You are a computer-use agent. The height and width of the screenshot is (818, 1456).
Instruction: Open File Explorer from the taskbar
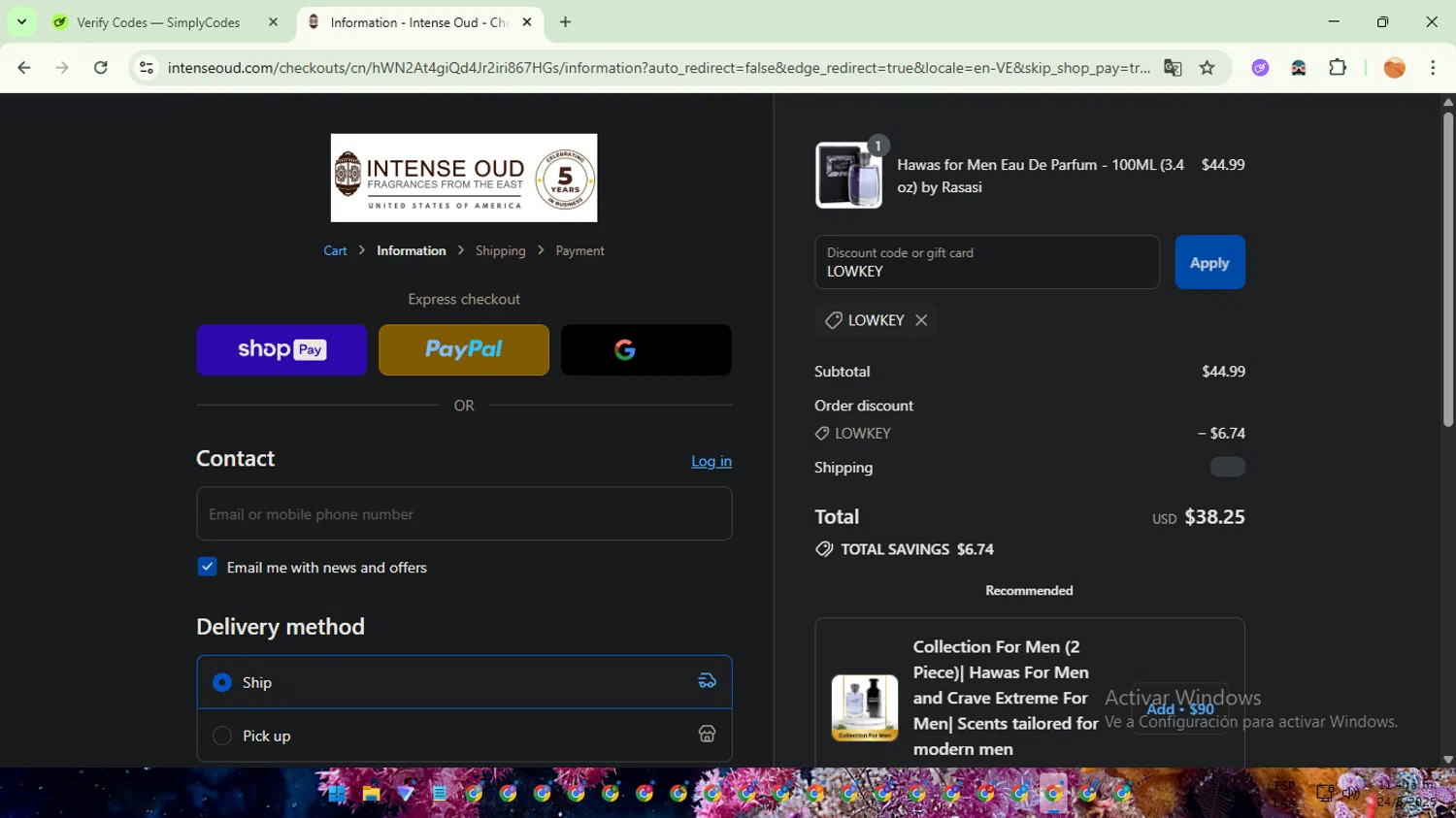[371, 793]
